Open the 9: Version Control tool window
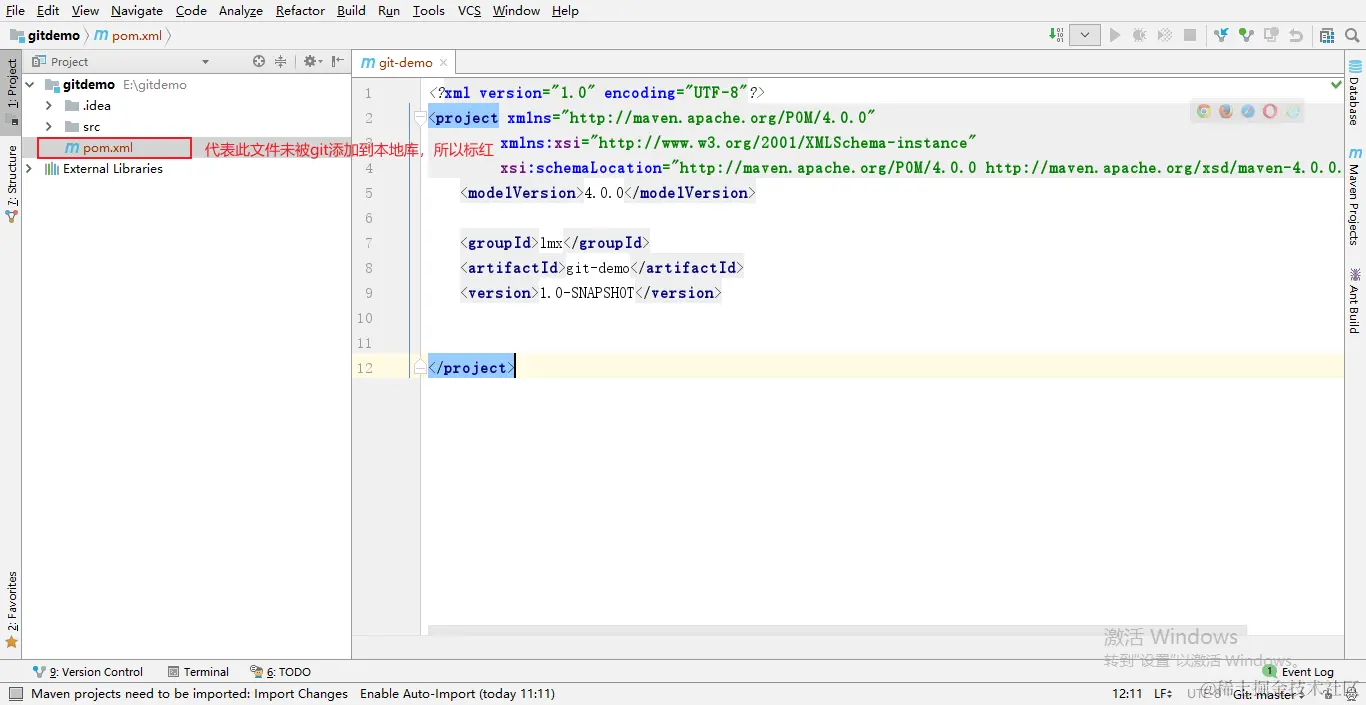Image resolution: width=1366 pixels, height=705 pixels. pyautogui.click(x=88, y=672)
